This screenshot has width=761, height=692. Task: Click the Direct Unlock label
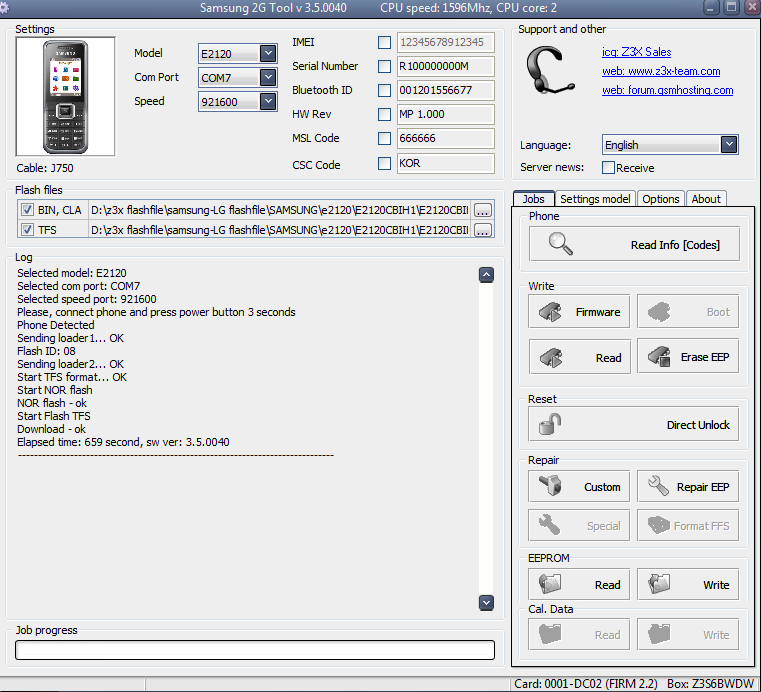(x=698, y=425)
